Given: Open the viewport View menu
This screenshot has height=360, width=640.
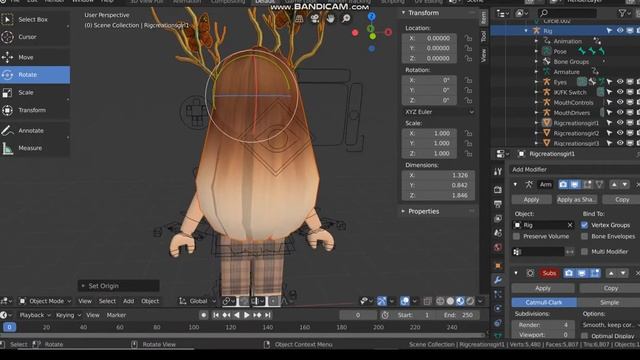Looking at the screenshot, I should [85, 301].
